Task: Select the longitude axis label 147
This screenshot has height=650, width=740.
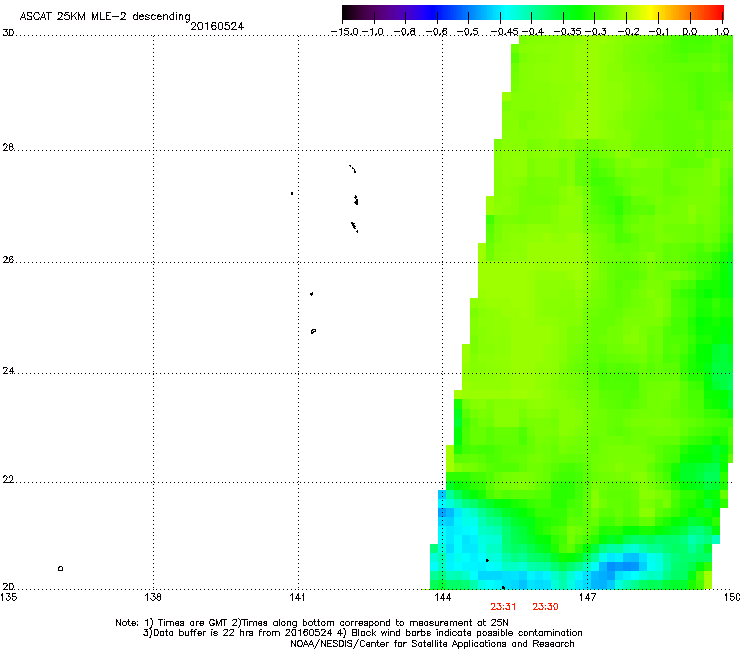Action: 587,597
